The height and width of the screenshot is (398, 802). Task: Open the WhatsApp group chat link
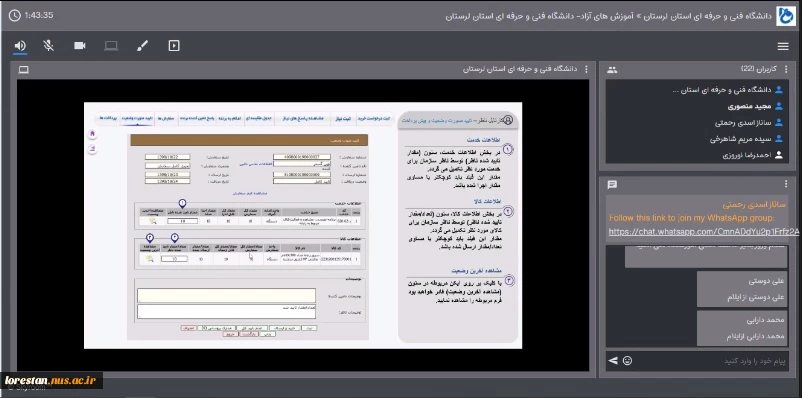tap(703, 232)
